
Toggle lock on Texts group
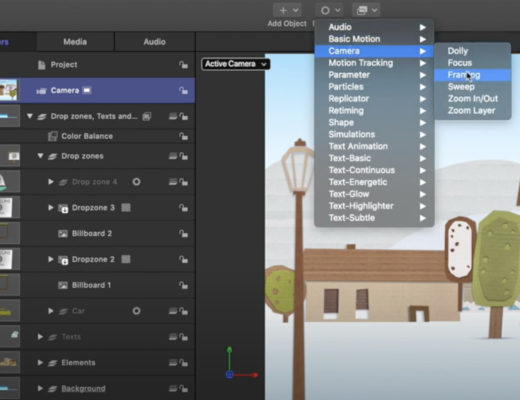183,337
